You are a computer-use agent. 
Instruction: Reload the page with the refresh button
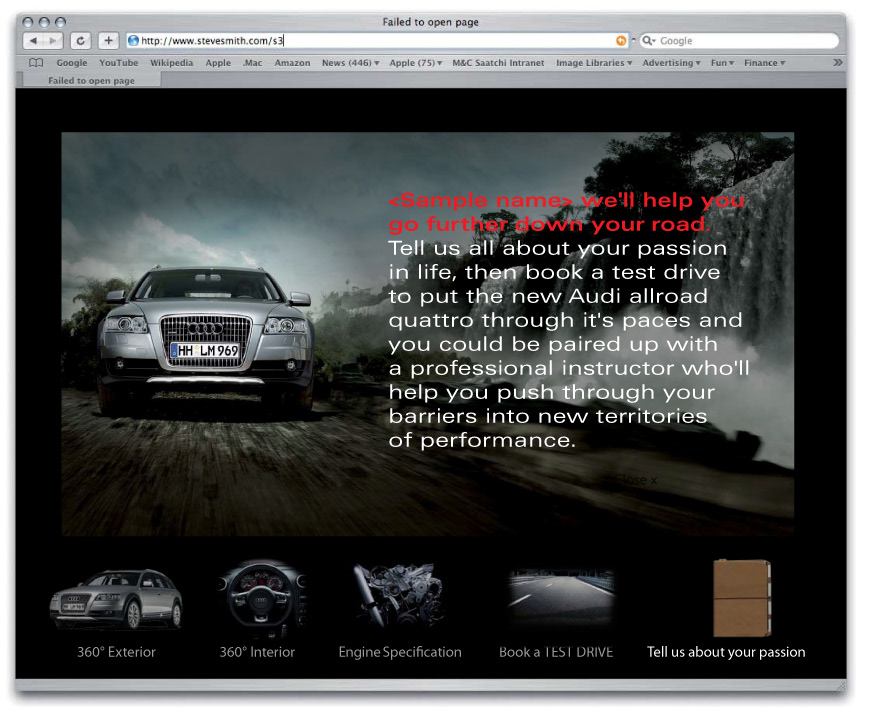coord(81,40)
